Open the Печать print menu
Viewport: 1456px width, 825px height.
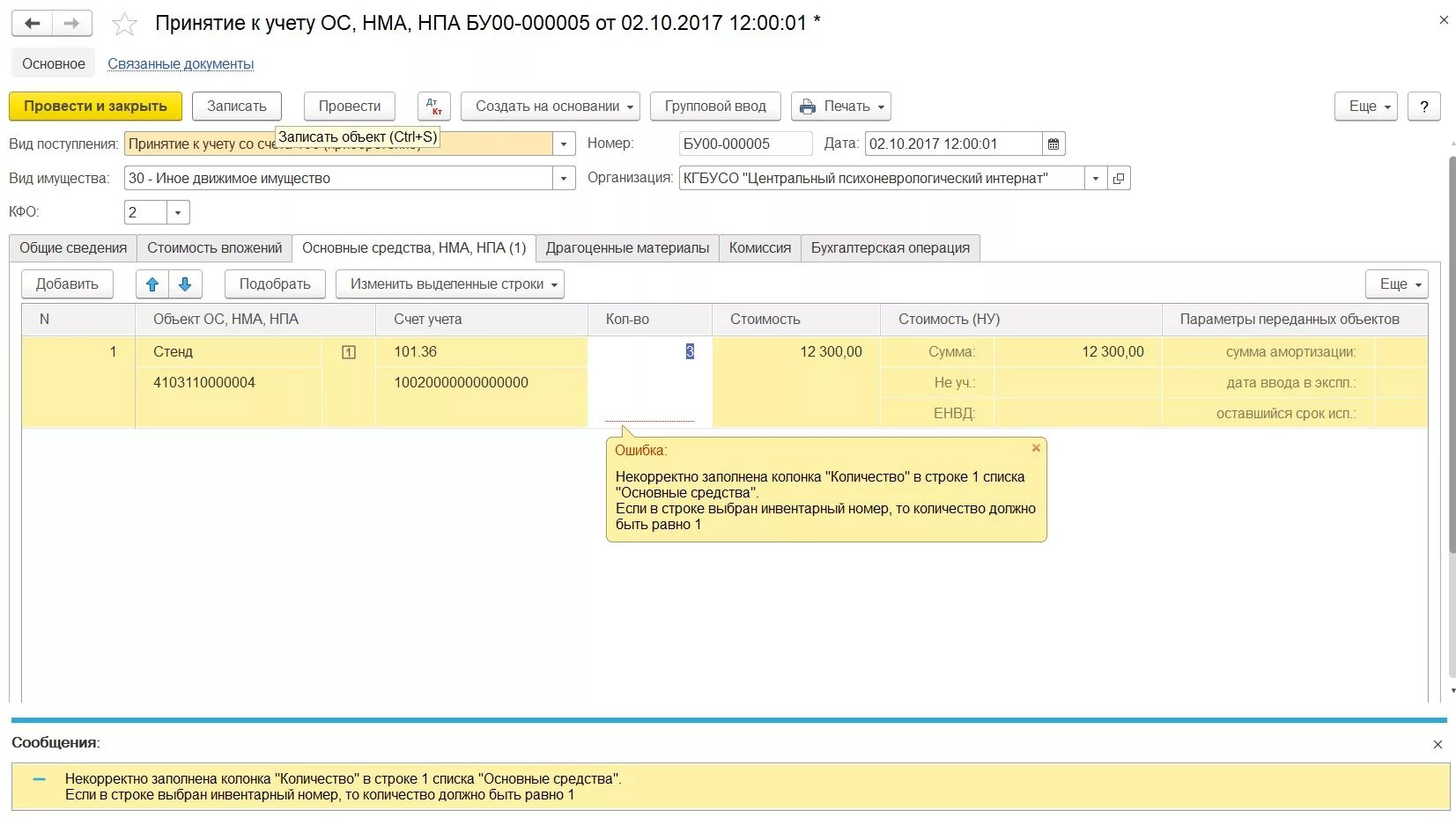point(841,107)
